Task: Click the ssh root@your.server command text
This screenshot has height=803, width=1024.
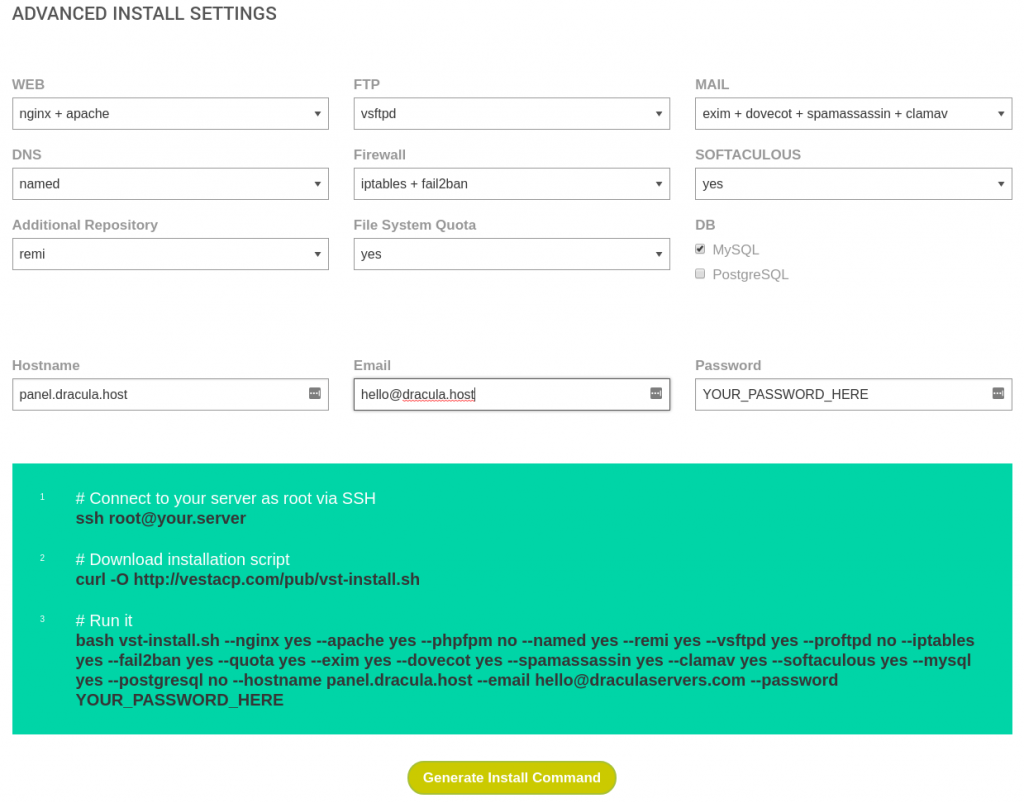Action: [161, 518]
